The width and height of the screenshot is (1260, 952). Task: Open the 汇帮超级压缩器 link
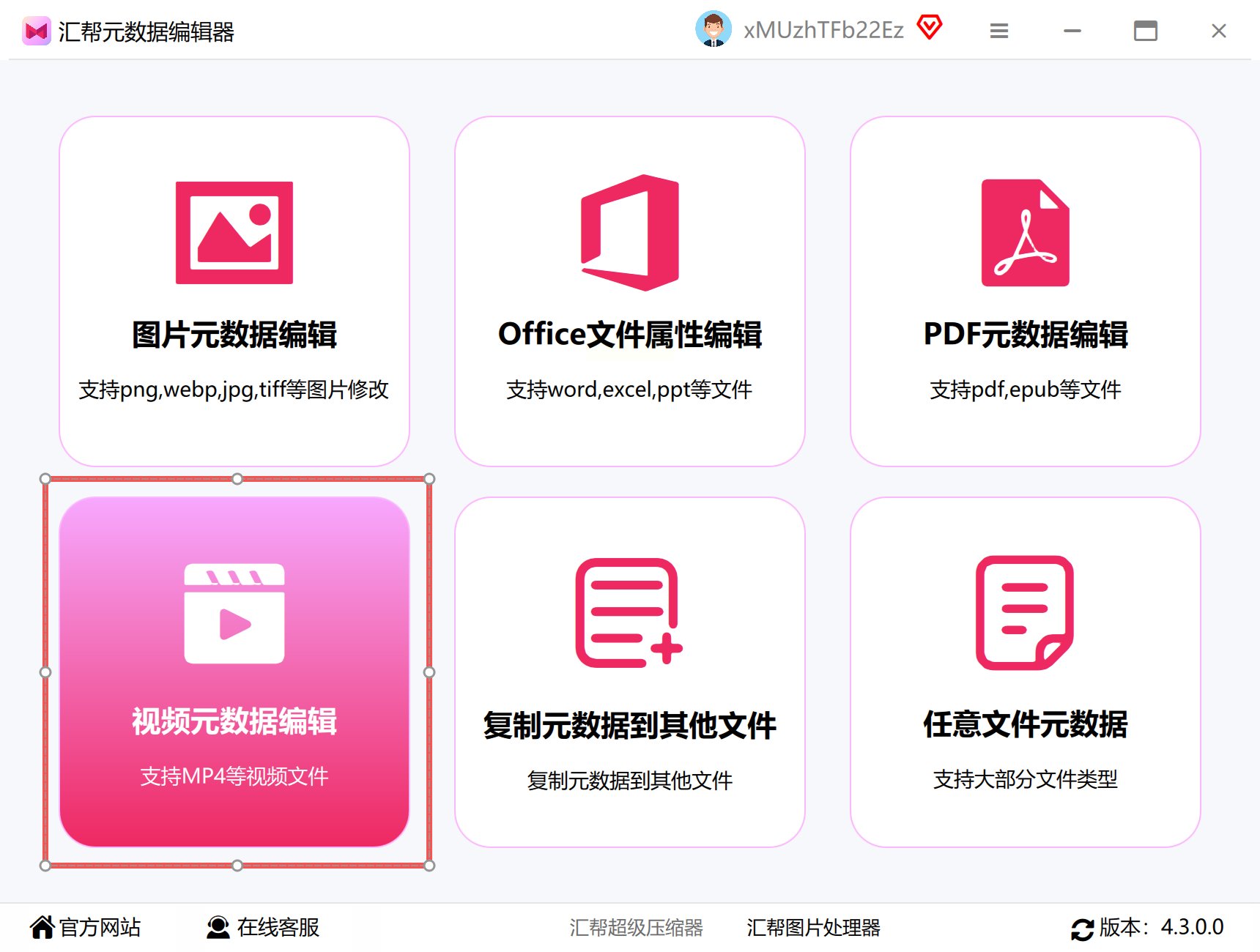click(x=636, y=928)
